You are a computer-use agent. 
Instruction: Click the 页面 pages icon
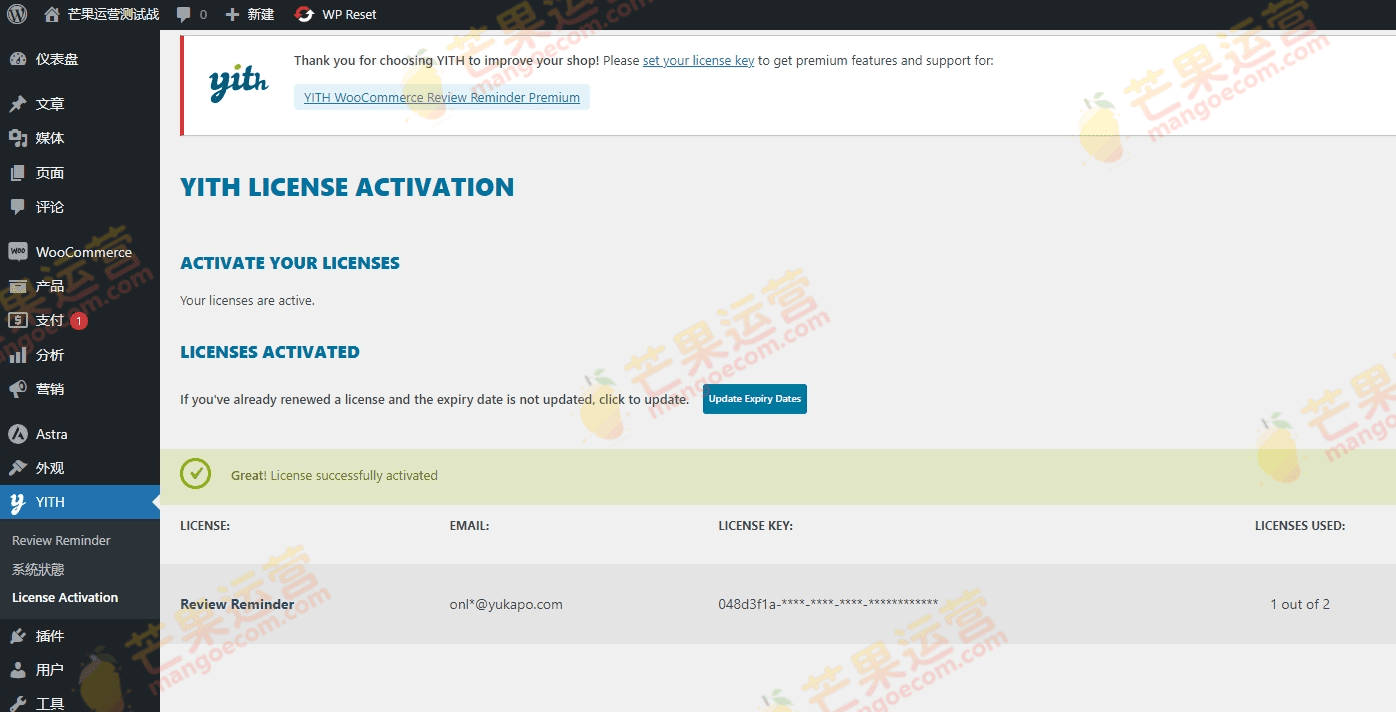pyautogui.click(x=18, y=173)
